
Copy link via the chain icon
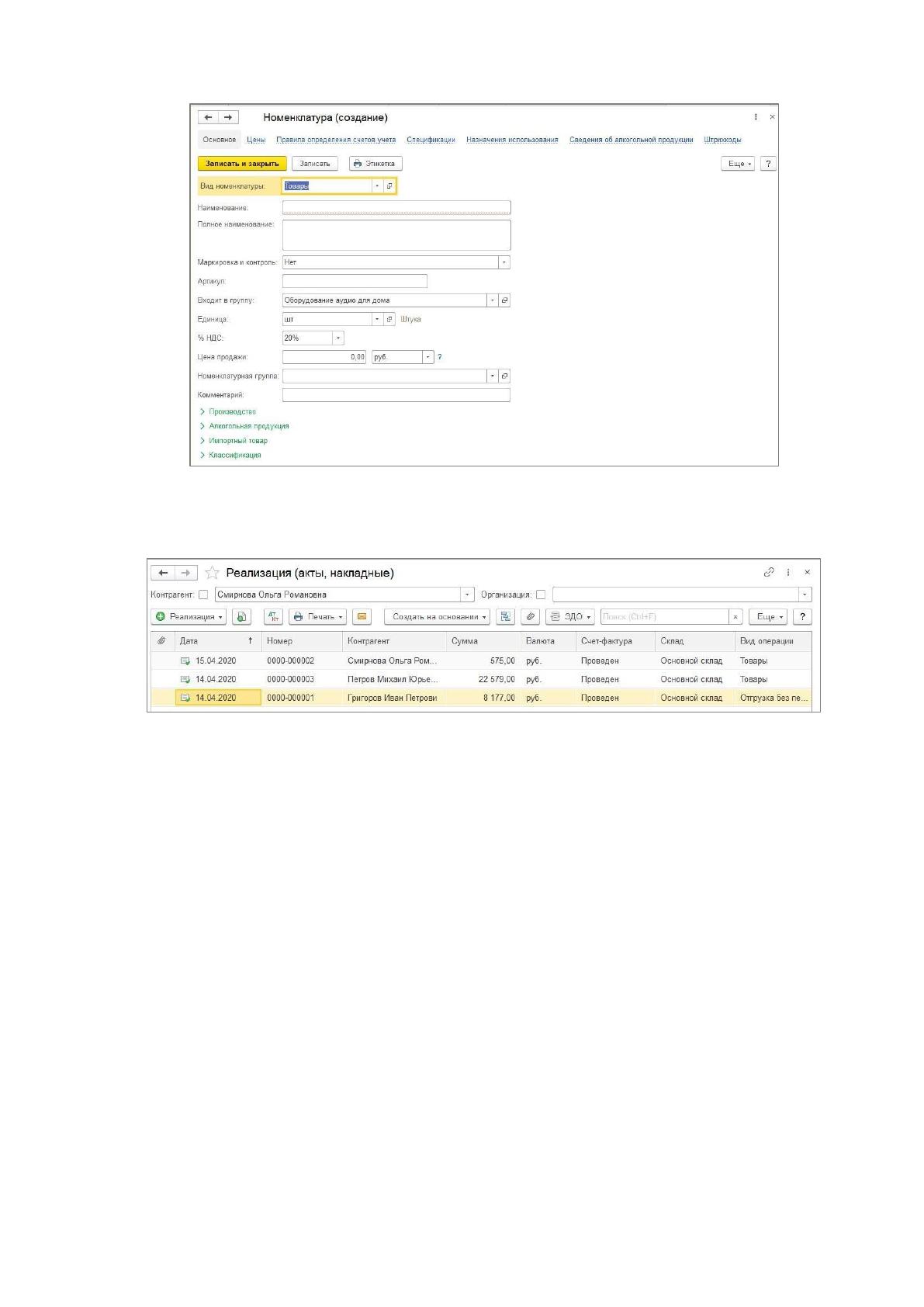pos(769,572)
